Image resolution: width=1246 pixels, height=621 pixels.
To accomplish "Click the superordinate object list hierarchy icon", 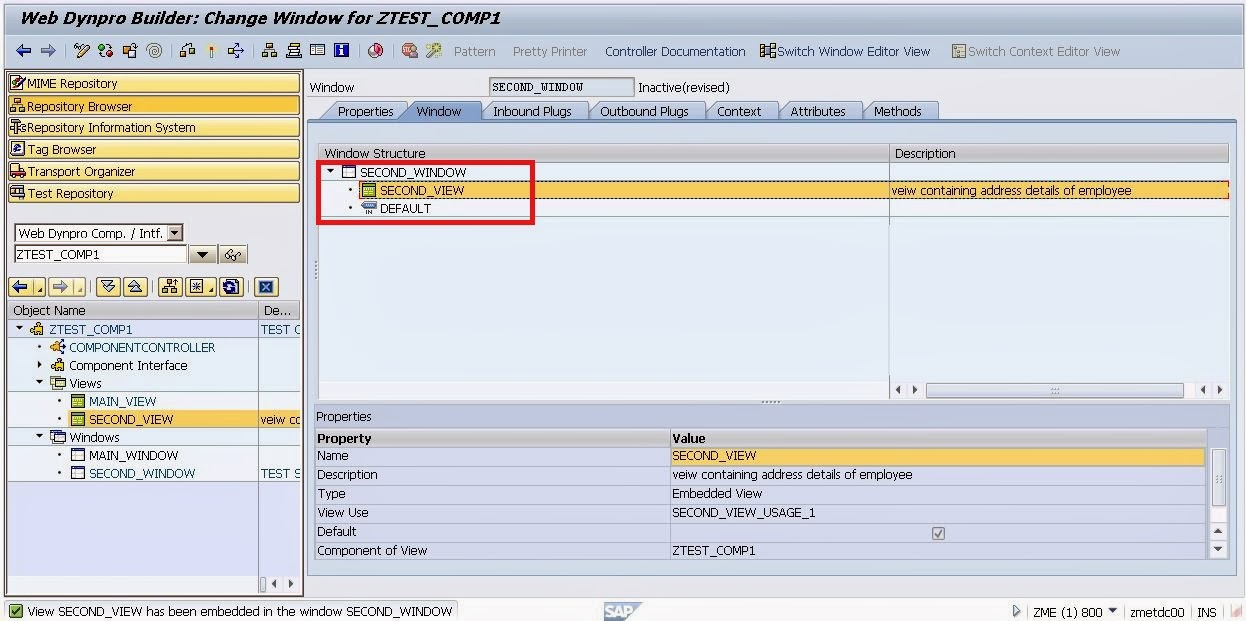I will (170, 287).
